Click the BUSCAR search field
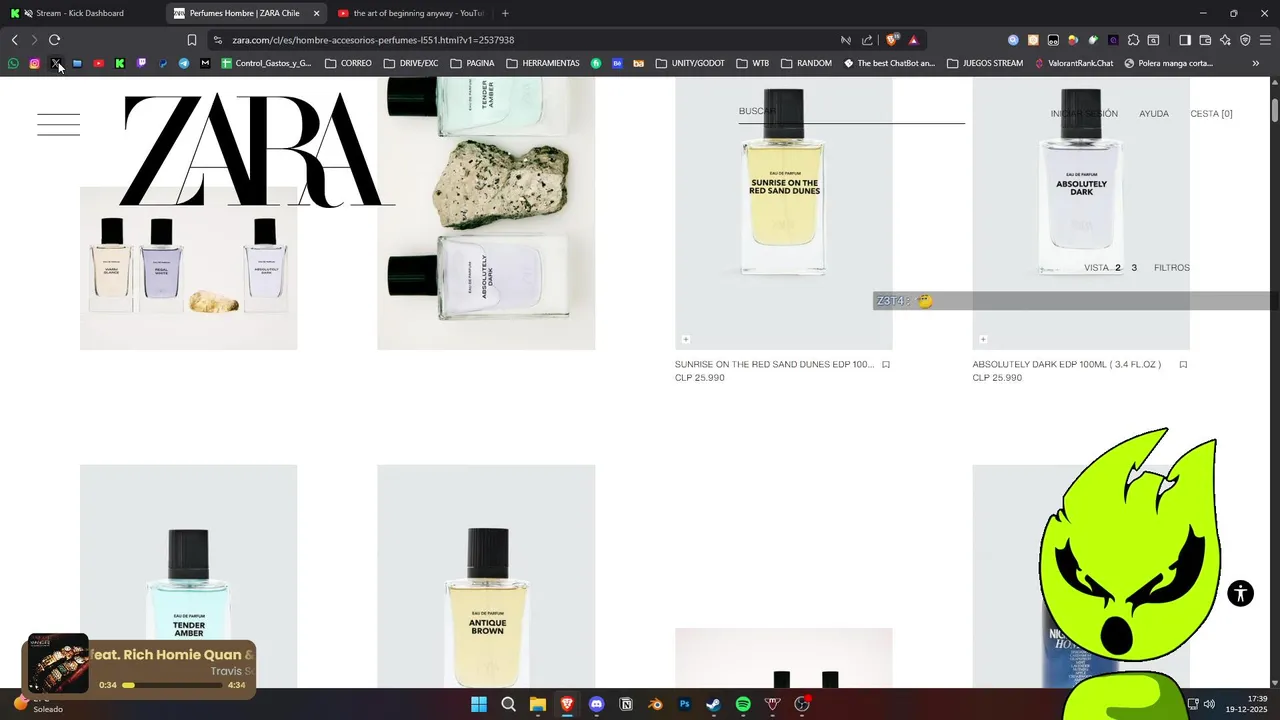The image size is (1280, 720). (x=851, y=112)
